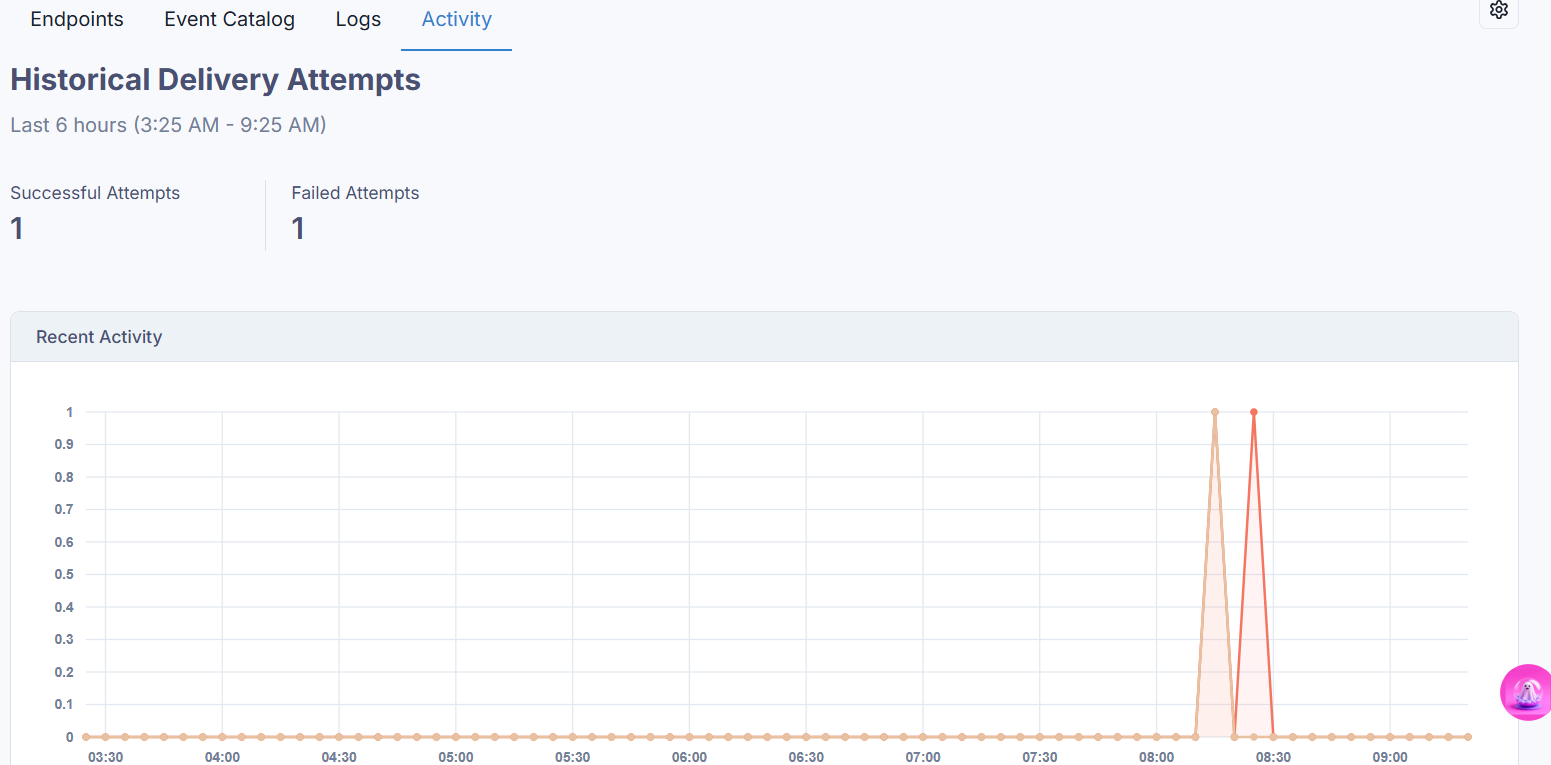The height and width of the screenshot is (765, 1551).
Task: Click the 06:00 x-axis label
Action: click(x=689, y=757)
